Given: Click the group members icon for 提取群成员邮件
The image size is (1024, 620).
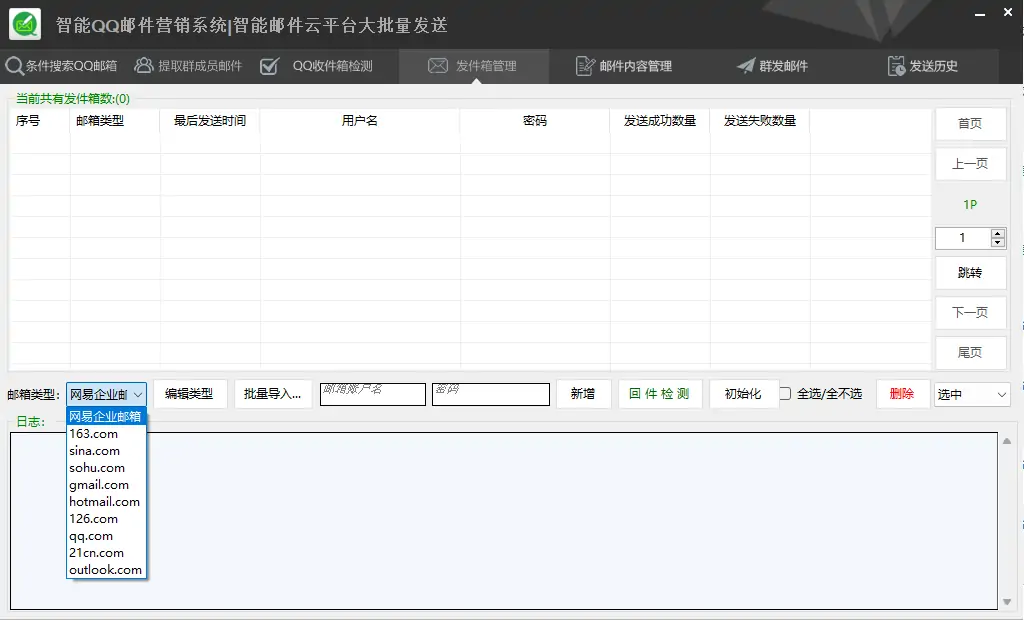Looking at the screenshot, I should click(x=144, y=65).
